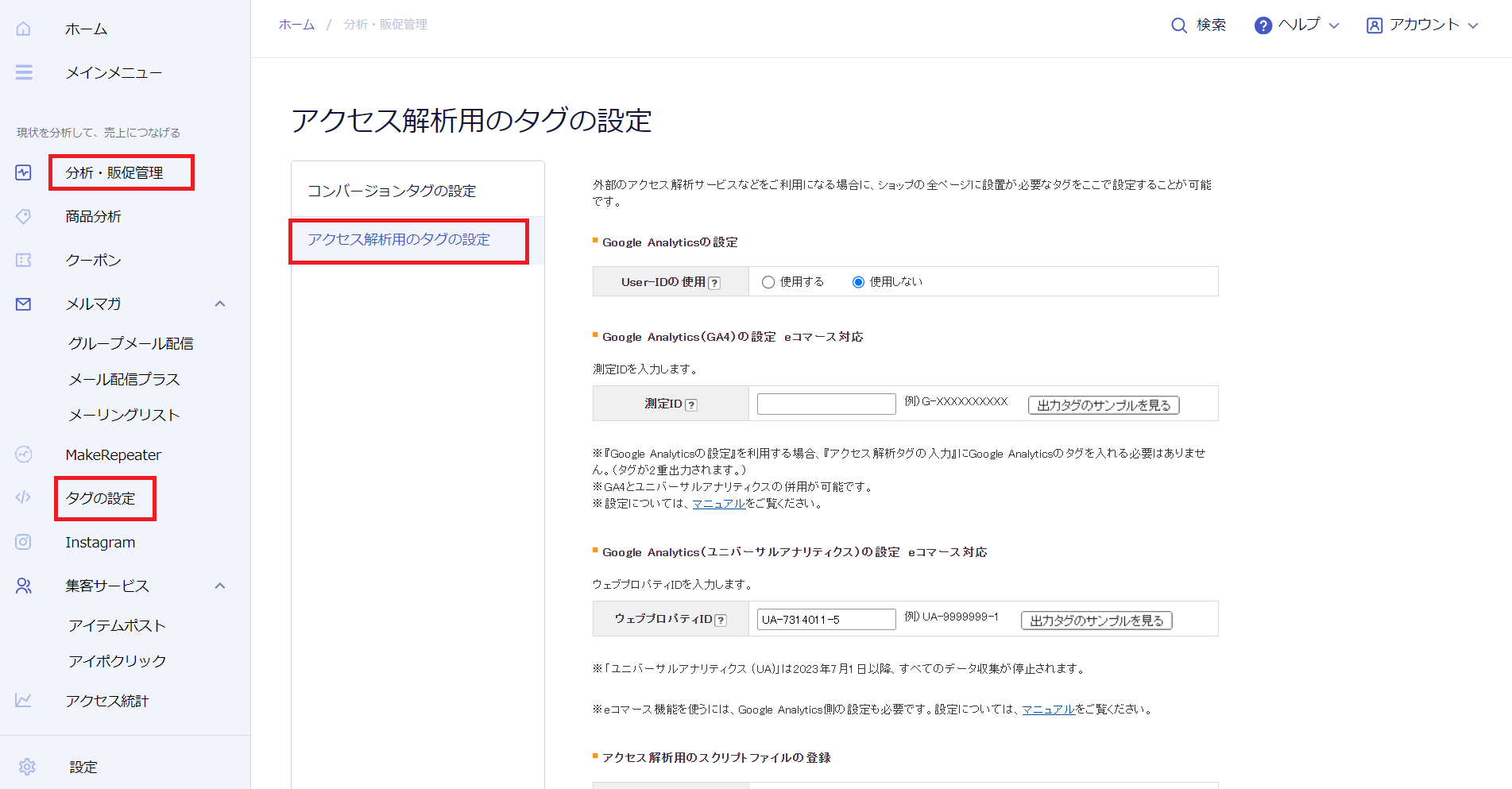Open 分析・販促管理 menu item
This screenshot has height=789, width=1512.
(114, 172)
